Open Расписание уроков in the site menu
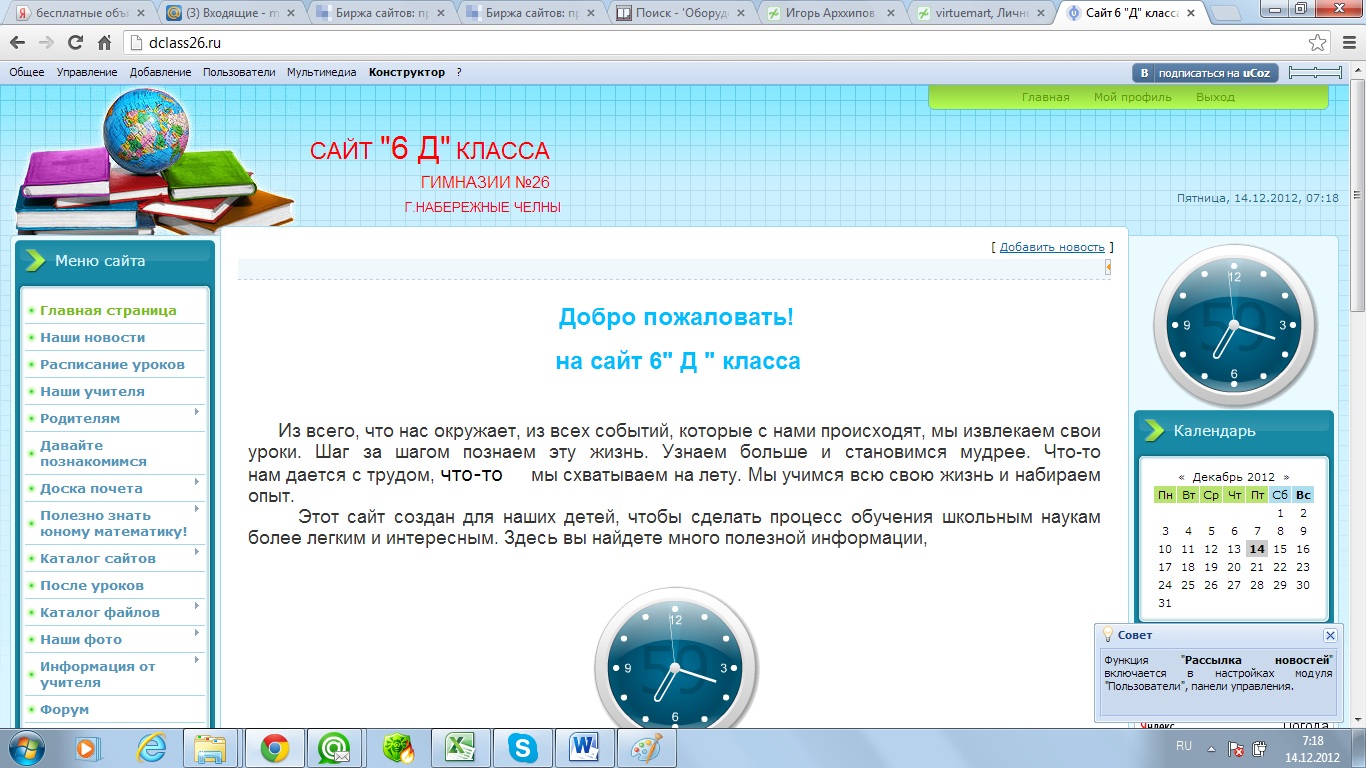 pos(112,364)
